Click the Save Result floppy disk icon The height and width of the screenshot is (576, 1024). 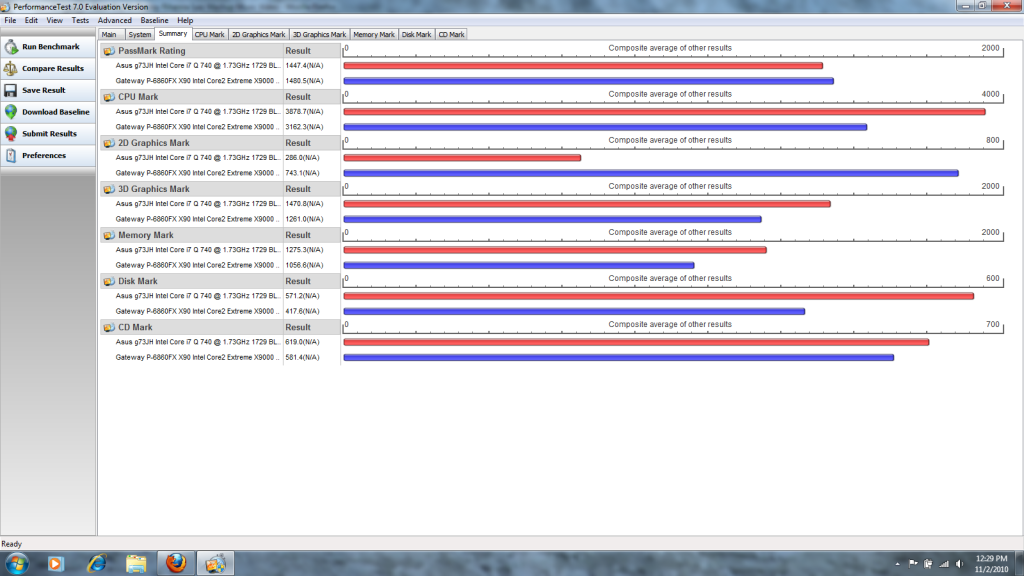11,90
